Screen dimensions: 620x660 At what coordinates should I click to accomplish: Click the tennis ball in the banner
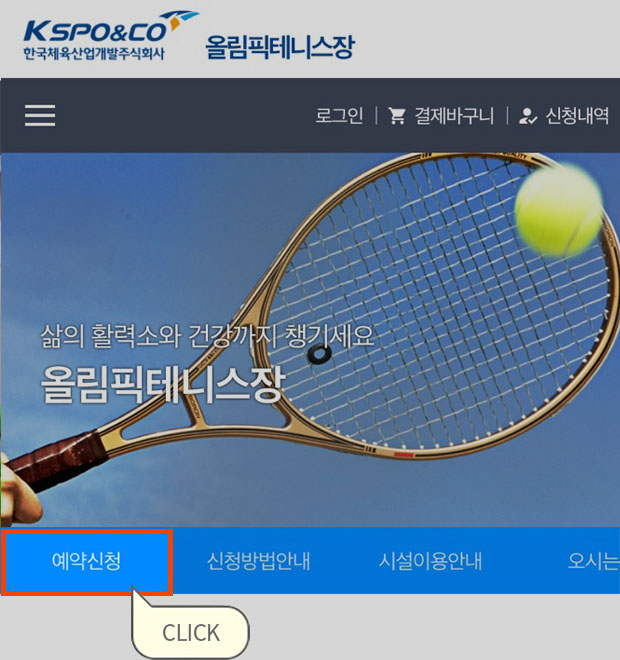[x=559, y=210]
